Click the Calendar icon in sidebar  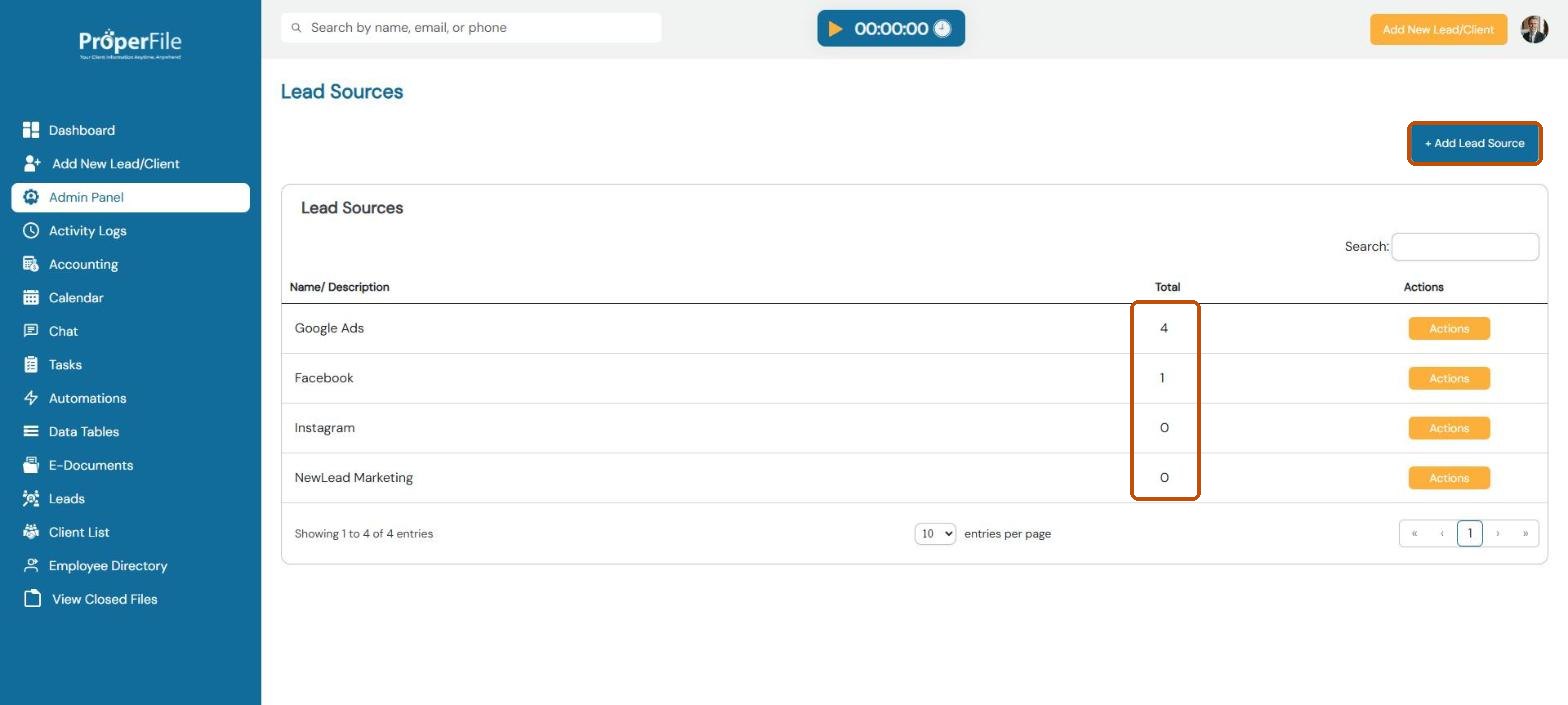point(31,298)
